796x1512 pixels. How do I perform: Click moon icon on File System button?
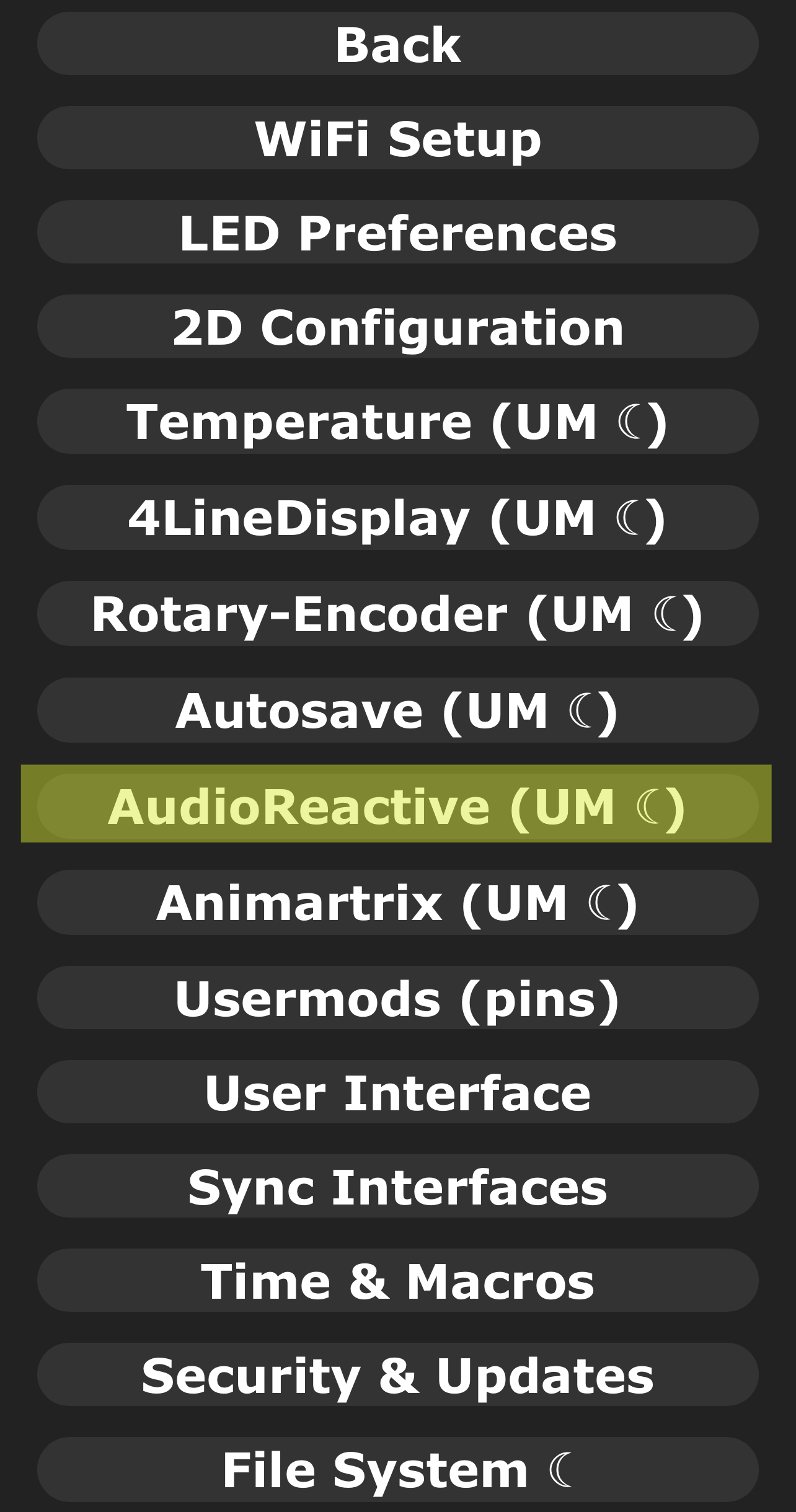tap(561, 1470)
